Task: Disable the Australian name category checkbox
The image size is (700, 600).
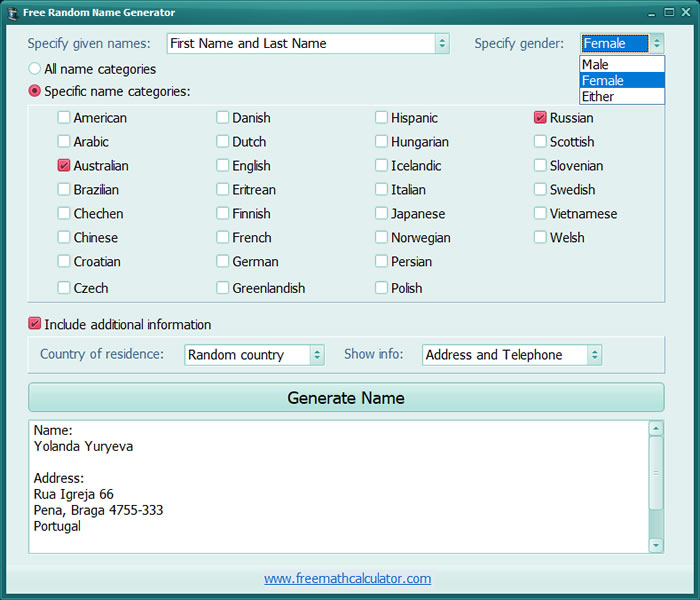Action: (x=64, y=166)
